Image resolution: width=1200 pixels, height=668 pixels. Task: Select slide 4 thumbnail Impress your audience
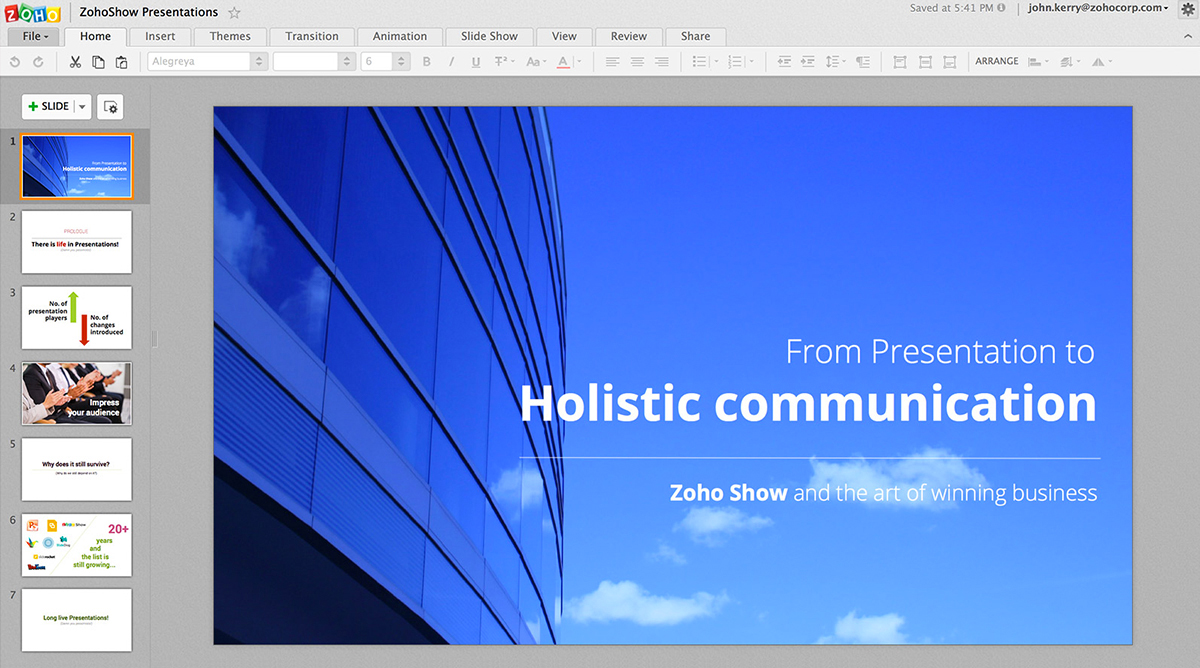(x=77, y=393)
